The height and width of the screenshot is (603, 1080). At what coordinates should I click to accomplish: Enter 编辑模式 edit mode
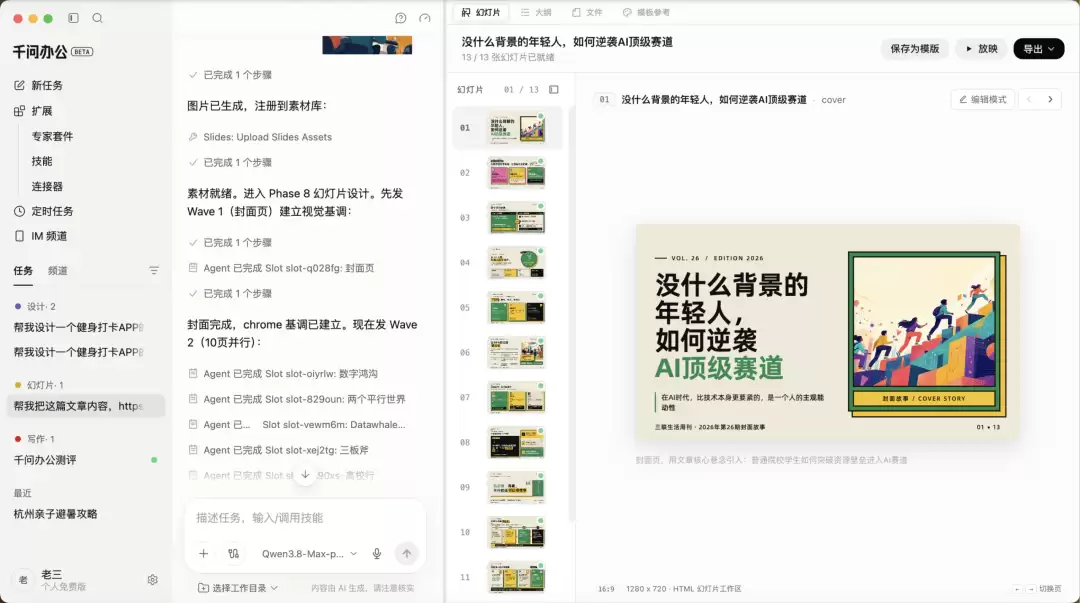click(x=983, y=99)
